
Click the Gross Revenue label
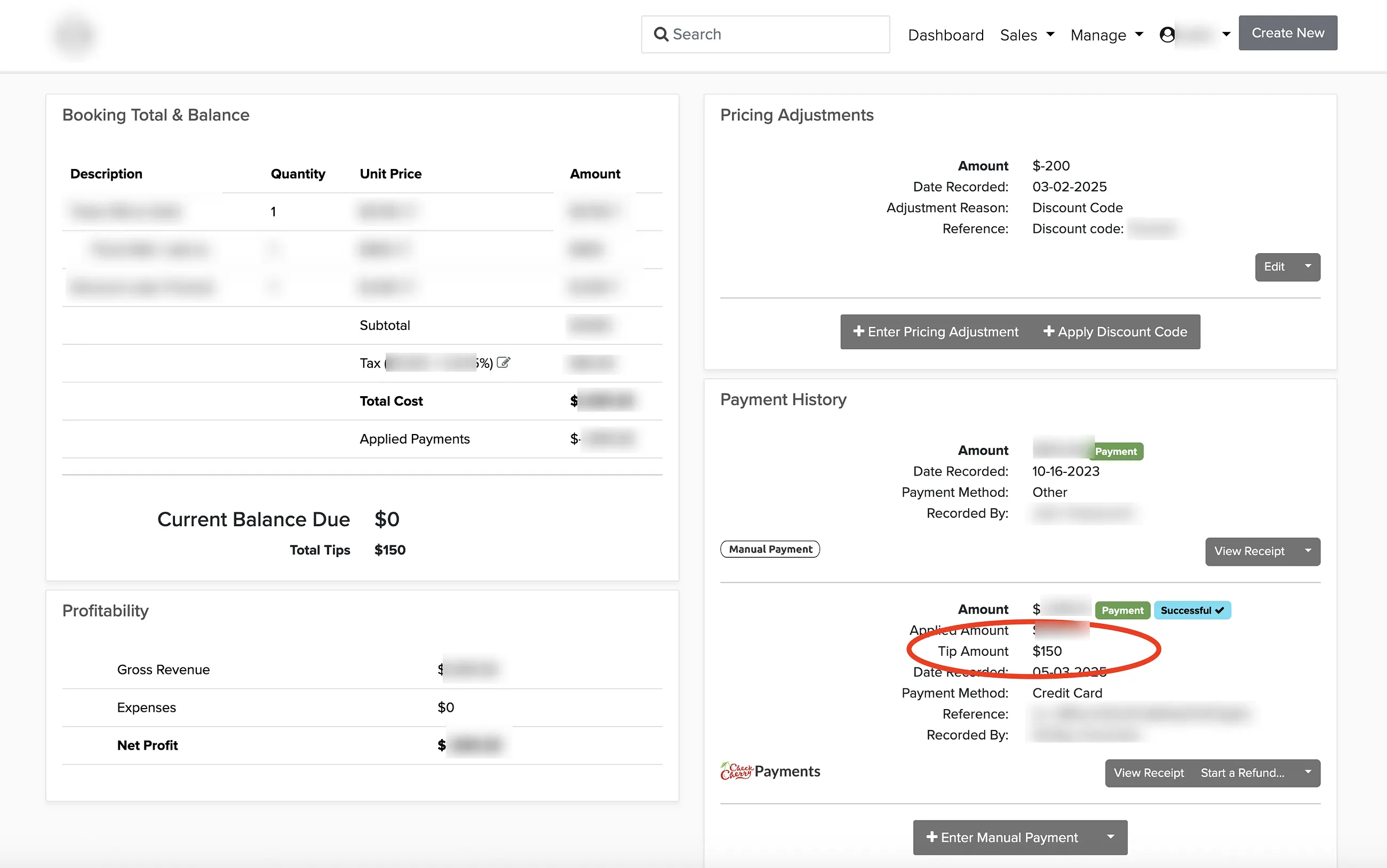pyautogui.click(x=163, y=669)
